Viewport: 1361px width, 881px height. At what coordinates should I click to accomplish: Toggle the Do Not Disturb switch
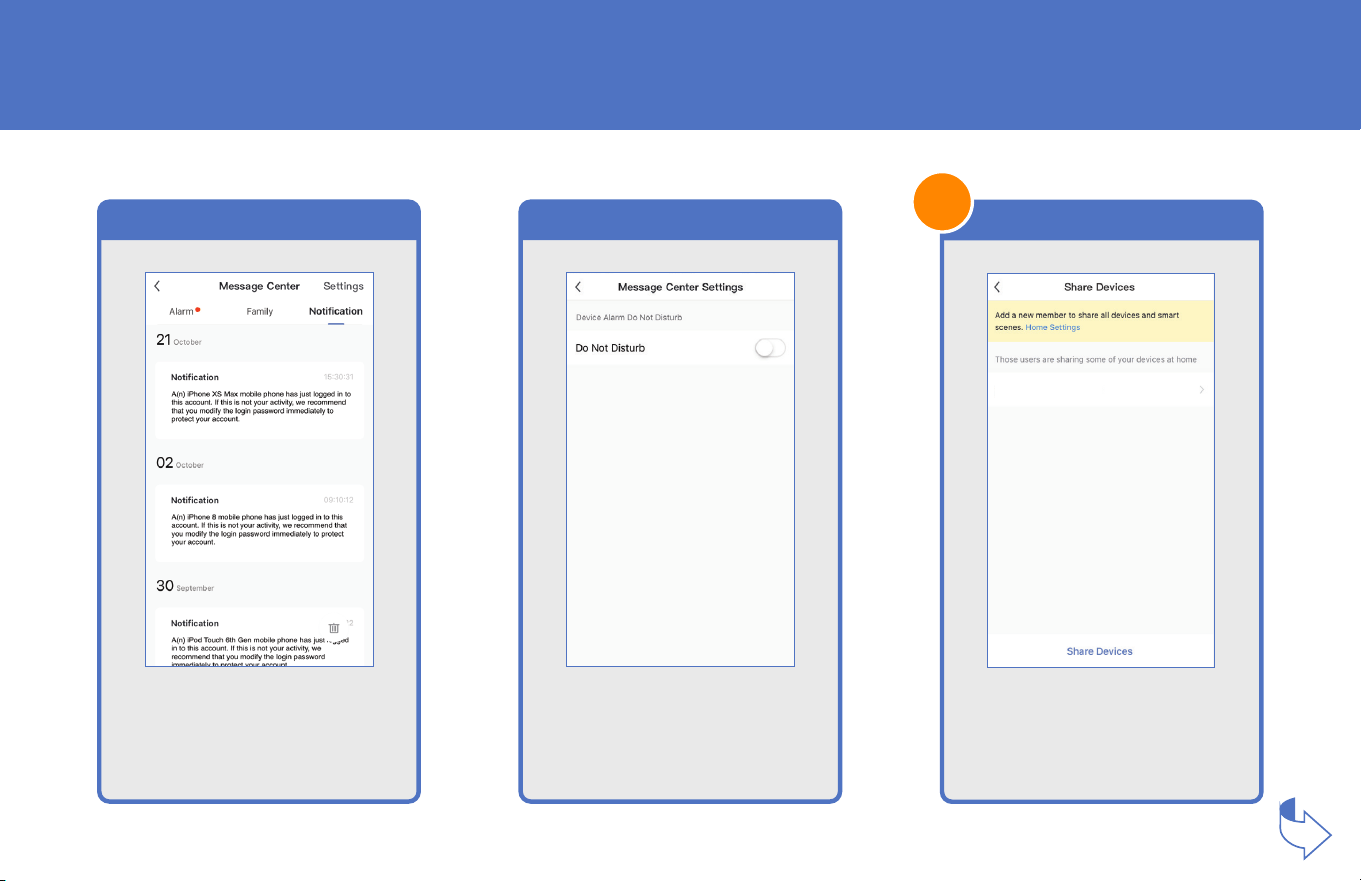tap(770, 348)
